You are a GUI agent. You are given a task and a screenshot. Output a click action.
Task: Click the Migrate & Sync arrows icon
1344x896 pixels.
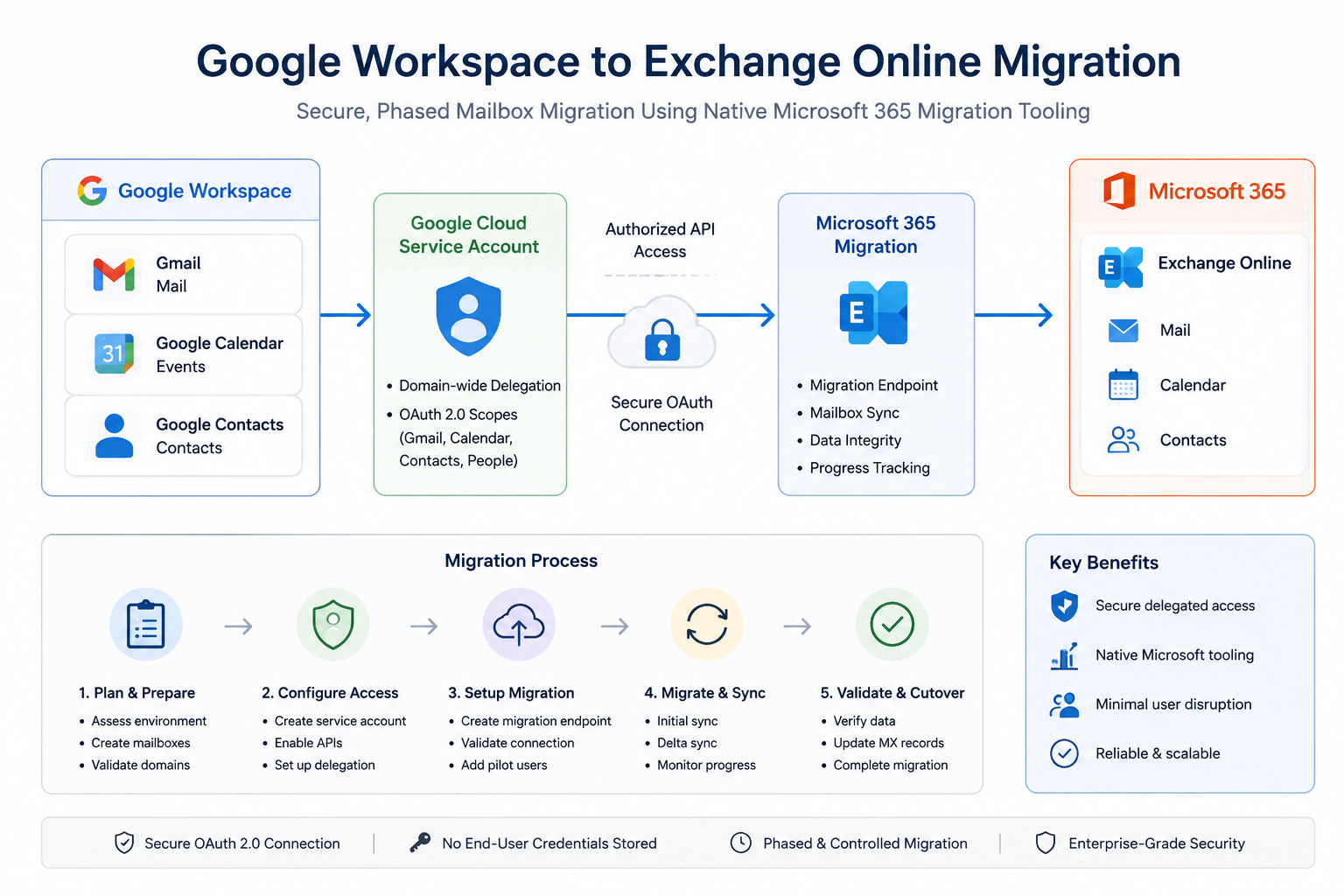707,625
